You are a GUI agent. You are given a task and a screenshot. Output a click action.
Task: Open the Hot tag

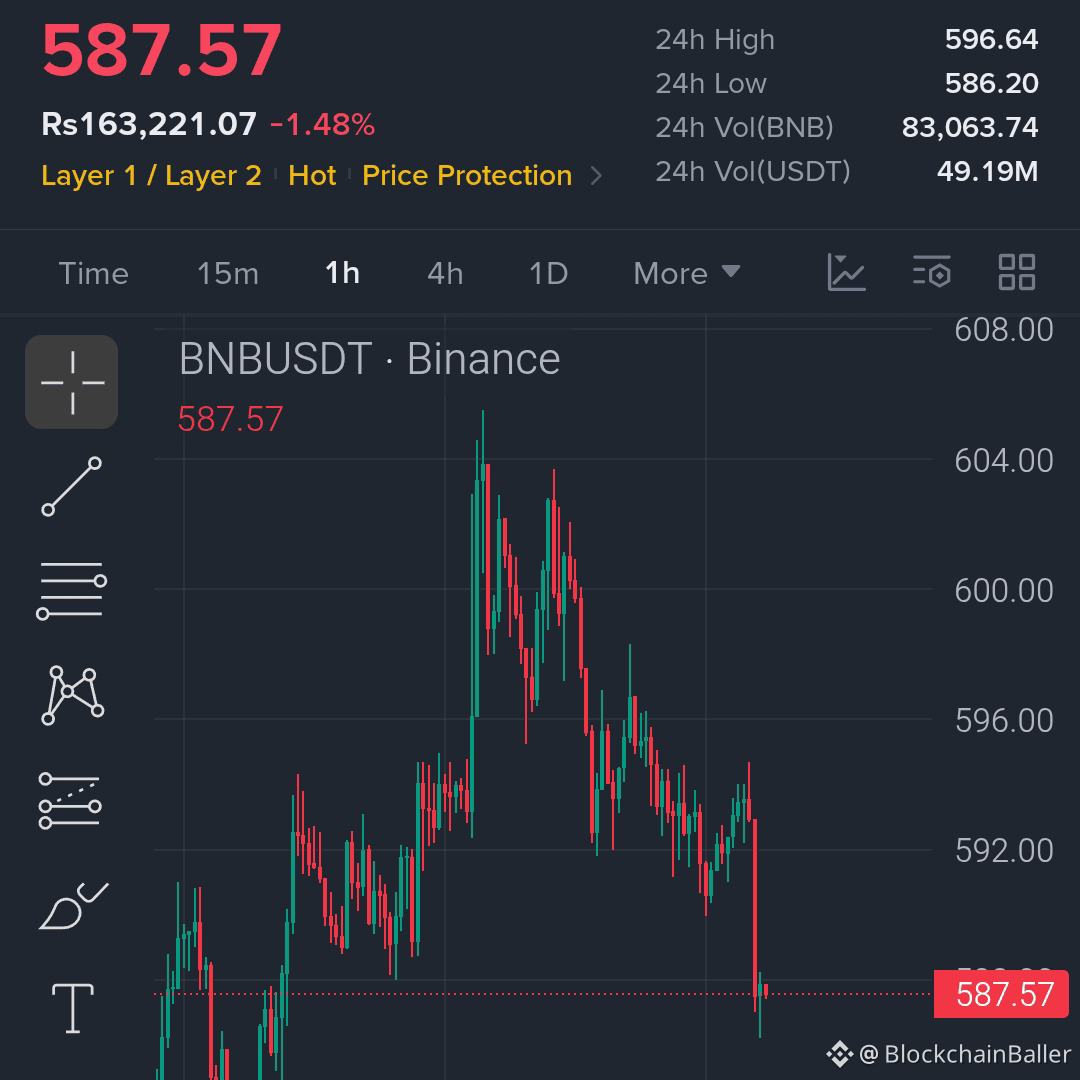click(312, 176)
